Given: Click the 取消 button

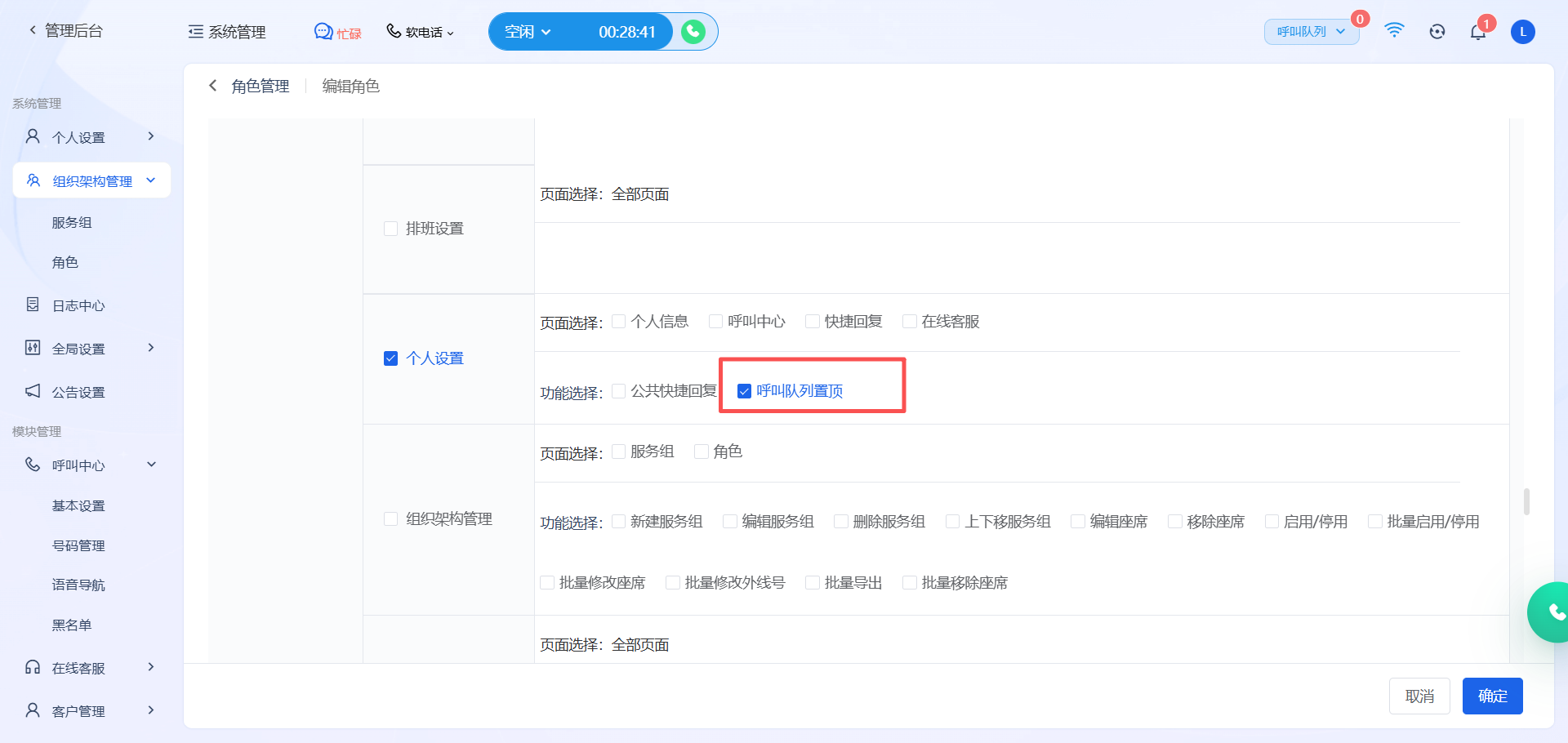Looking at the screenshot, I should tap(1419, 696).
